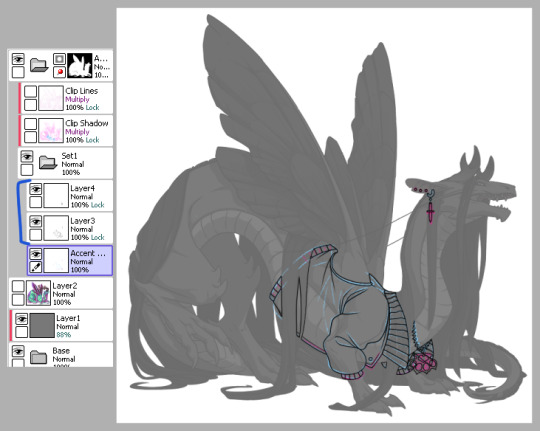This screenshot has height=431, width=540.
Task: Select the Clip Lines layer thumbnail
Action: click(x=51, y=98)
